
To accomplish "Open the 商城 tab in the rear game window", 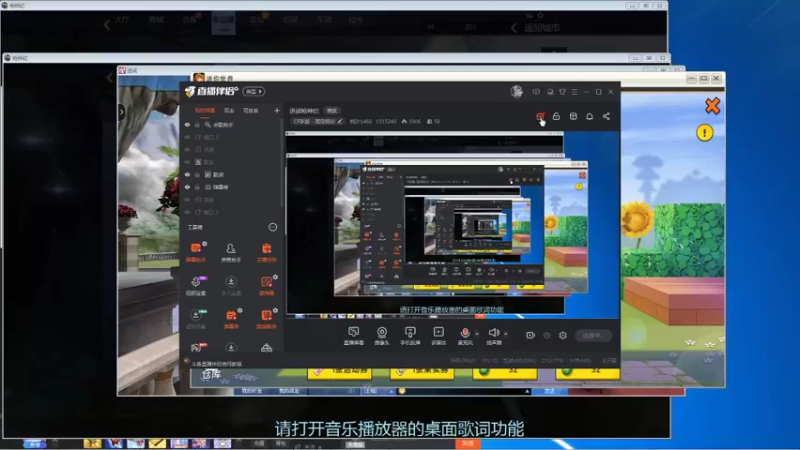I will point(156,20).
